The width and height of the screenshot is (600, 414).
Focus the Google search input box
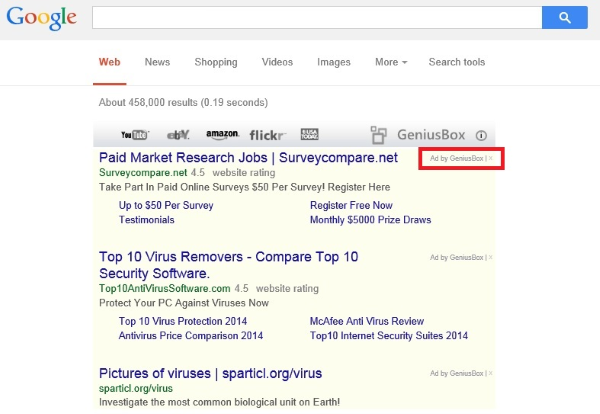(317, 17)
